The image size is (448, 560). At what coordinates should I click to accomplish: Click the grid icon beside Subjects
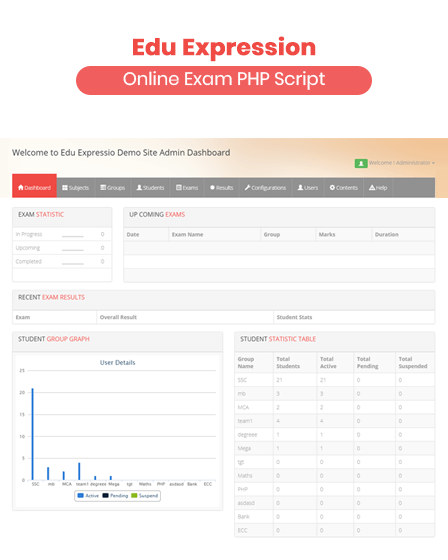click(x=65, y=188)
